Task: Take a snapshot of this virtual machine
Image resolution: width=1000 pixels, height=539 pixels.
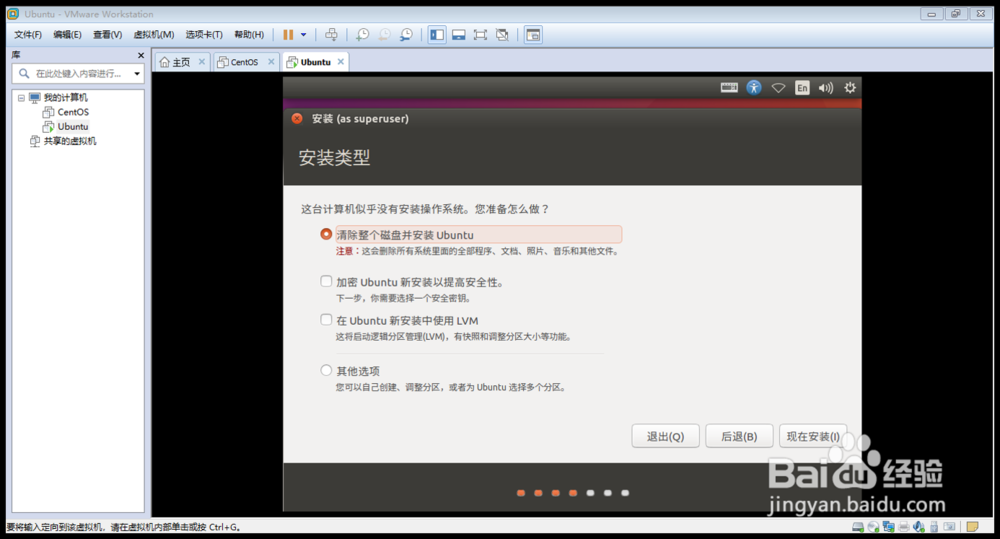Action: [x=362, y=34]
